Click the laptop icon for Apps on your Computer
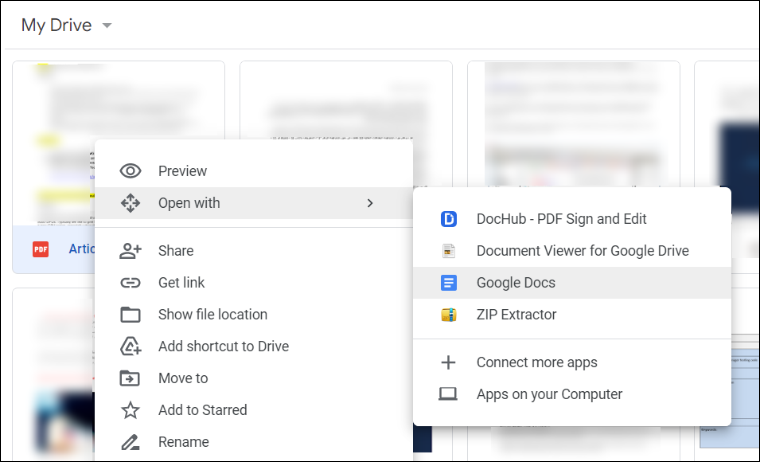The height and width of the screenshot is (462, 760). tap(448, 394)
